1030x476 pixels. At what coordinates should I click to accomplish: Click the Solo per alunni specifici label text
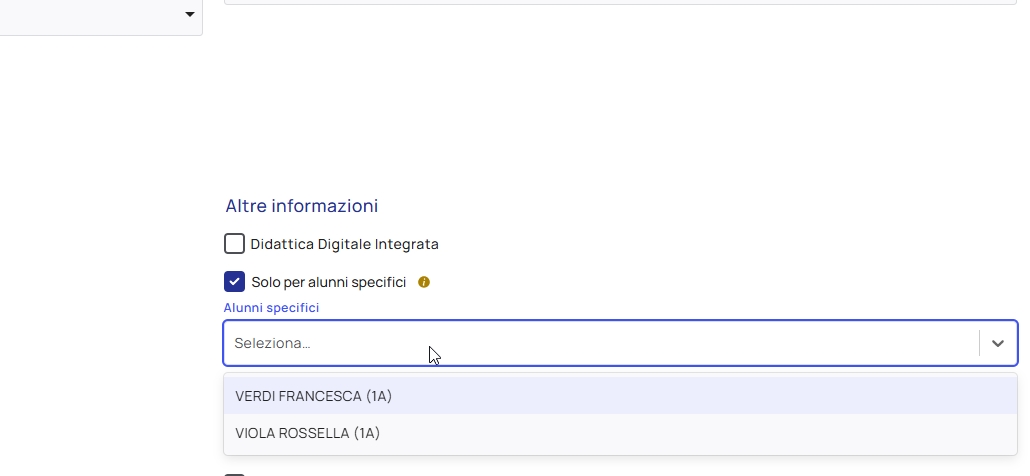[328, 282]
